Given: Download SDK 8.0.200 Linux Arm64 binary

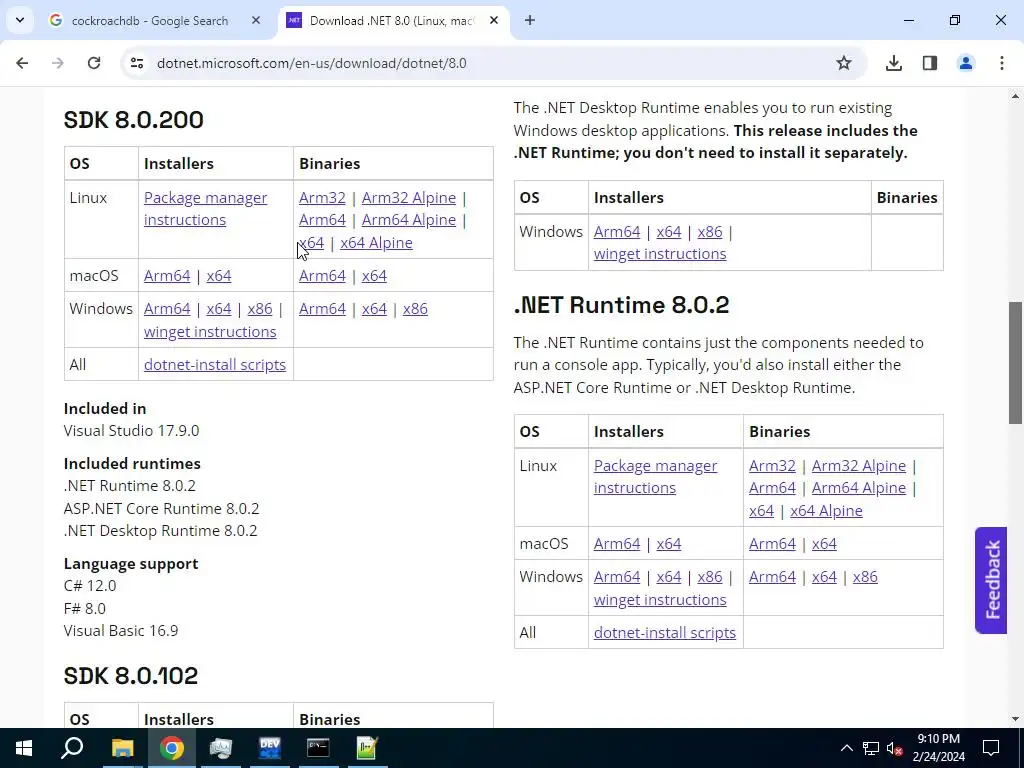Looking at the screenshot, I should coord(322,220).
